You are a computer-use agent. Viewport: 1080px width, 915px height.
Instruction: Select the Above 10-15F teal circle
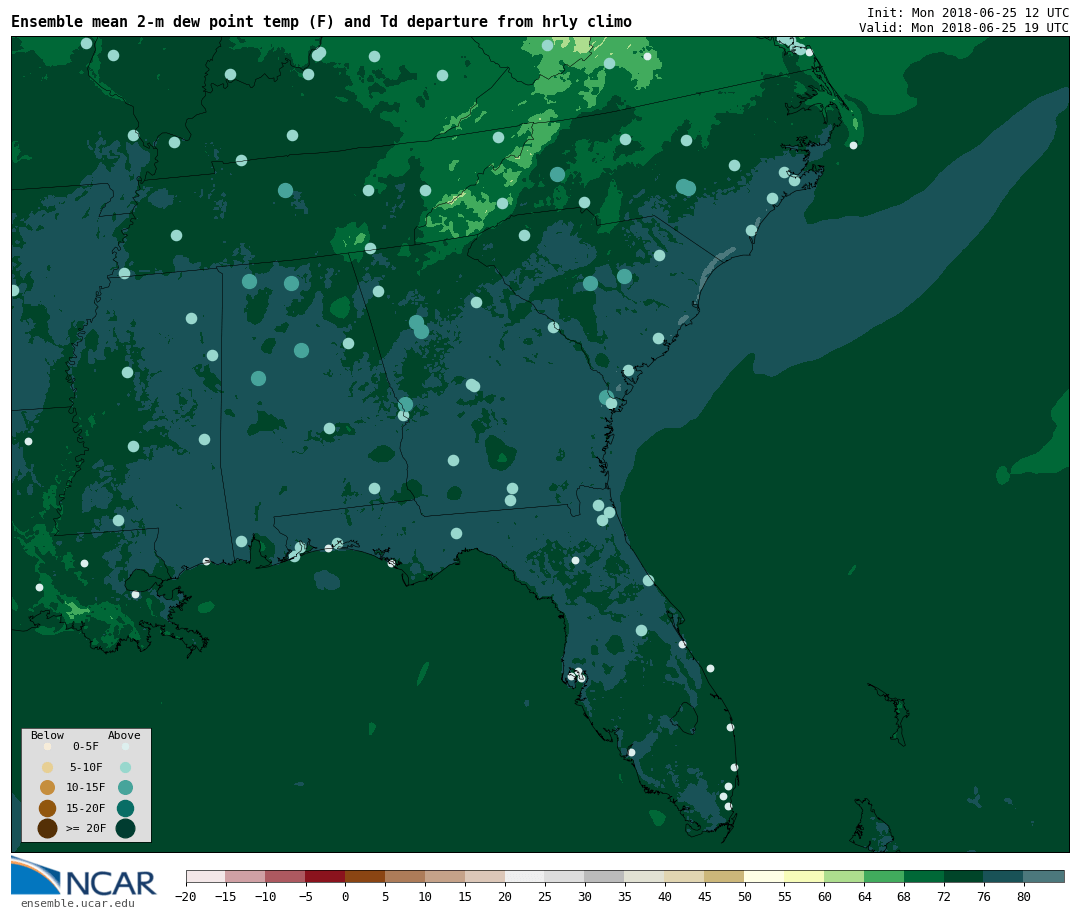125,788
